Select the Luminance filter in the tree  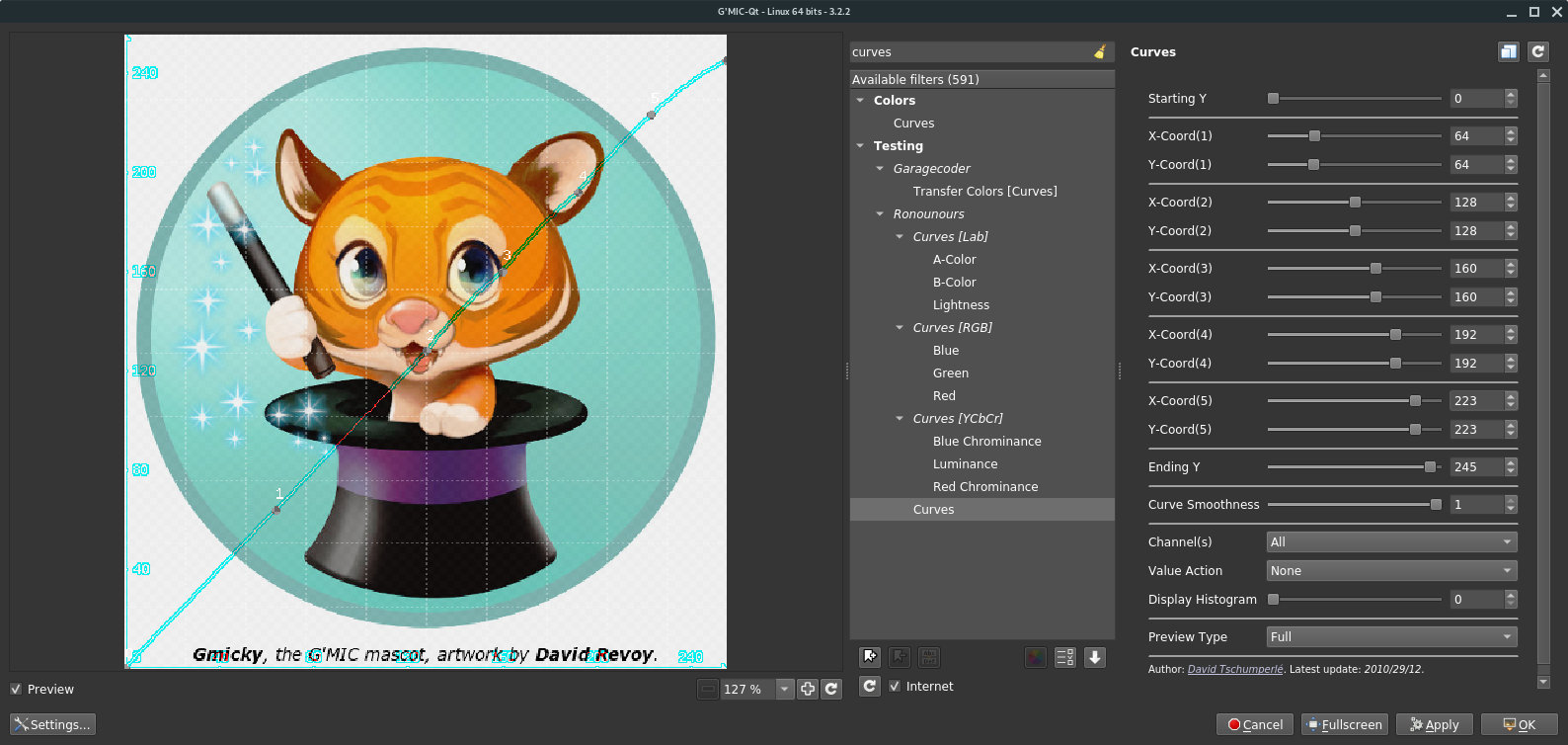tap(965, 463)
